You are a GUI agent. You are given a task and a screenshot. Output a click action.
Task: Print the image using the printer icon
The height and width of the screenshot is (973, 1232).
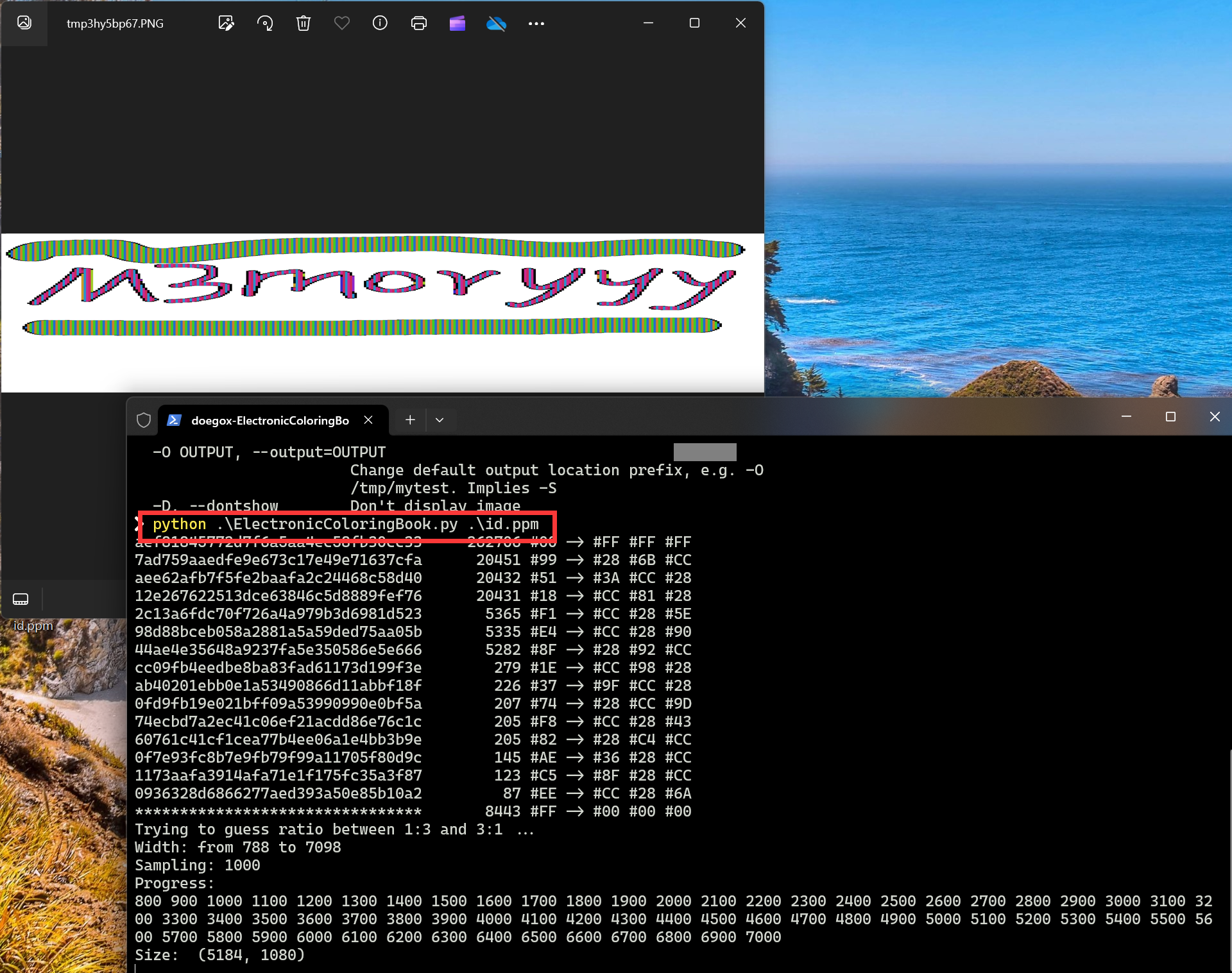(x=419, y=24)
